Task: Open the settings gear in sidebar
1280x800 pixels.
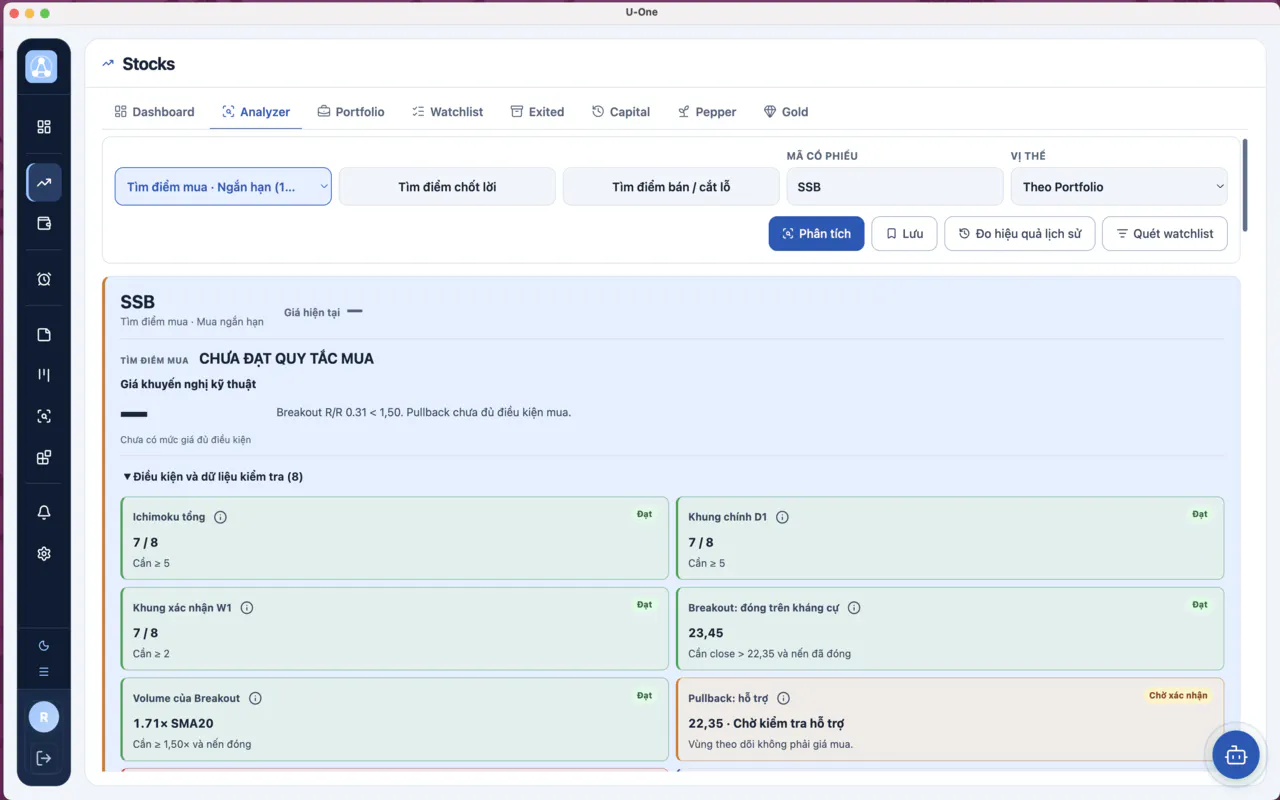Action: coord(44,554)
